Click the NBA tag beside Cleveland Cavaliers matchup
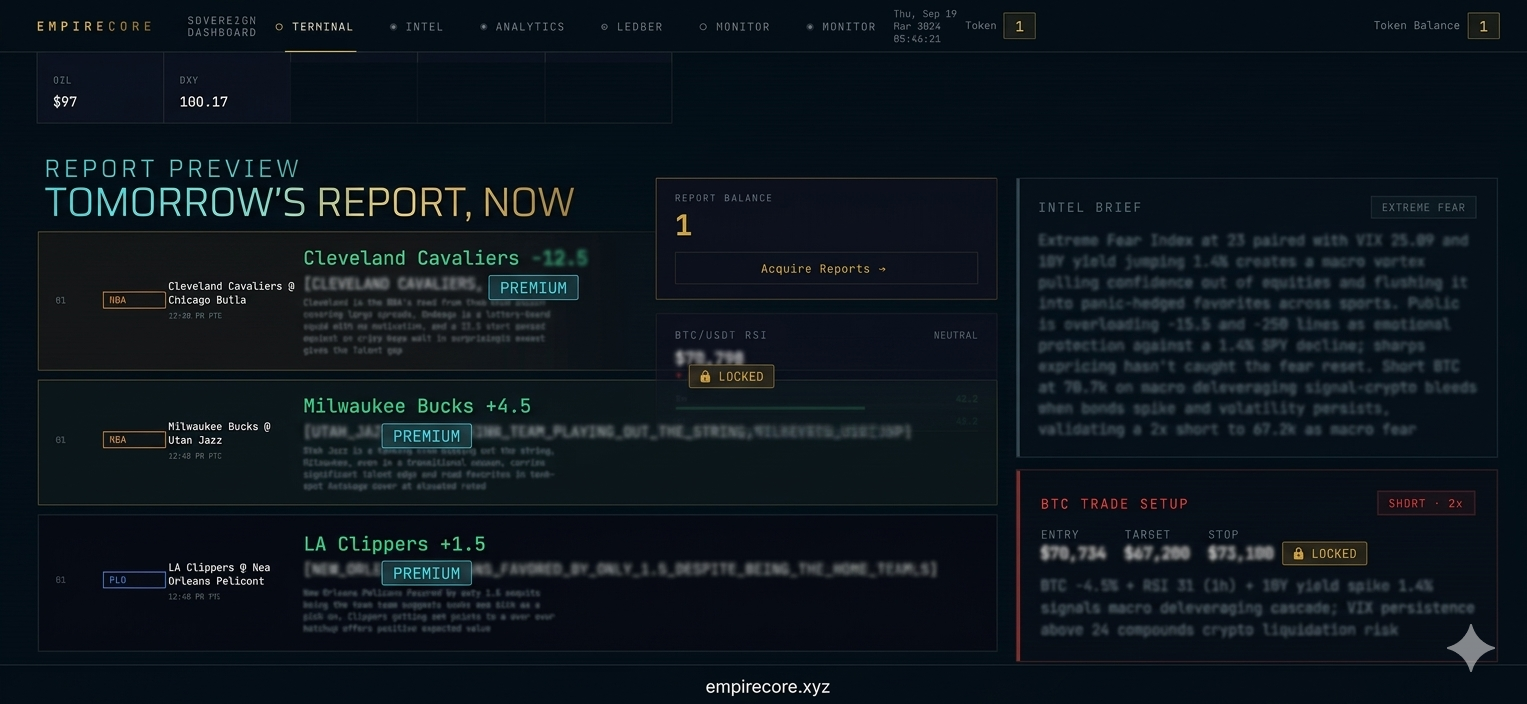 click(x=134, y=300)
